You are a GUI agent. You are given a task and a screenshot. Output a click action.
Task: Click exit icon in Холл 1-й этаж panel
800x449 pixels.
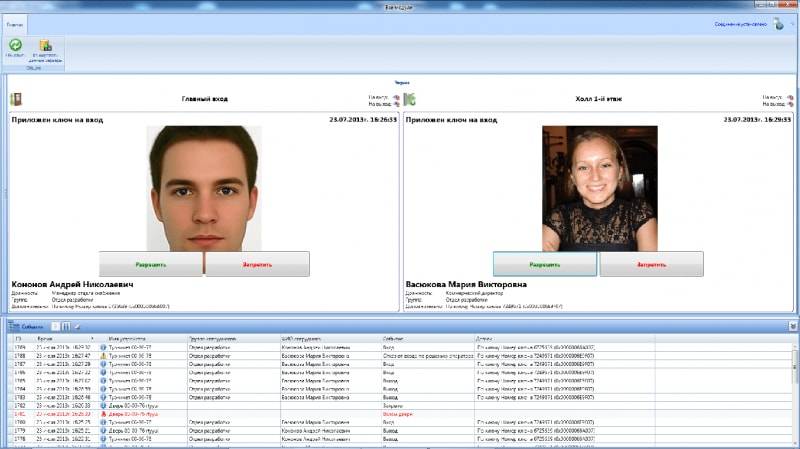coord(790,104)
